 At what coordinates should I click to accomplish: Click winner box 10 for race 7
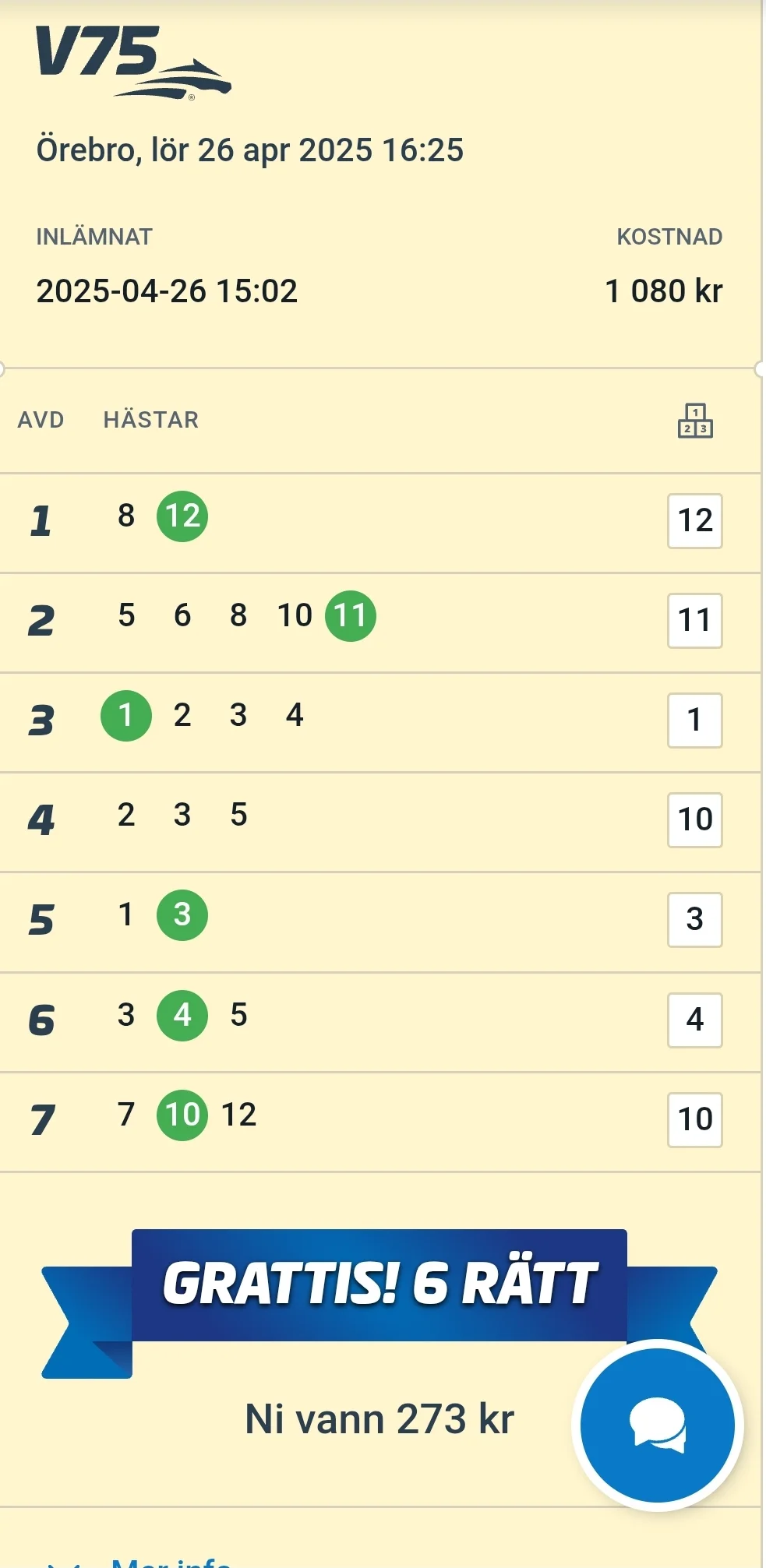694,1120
